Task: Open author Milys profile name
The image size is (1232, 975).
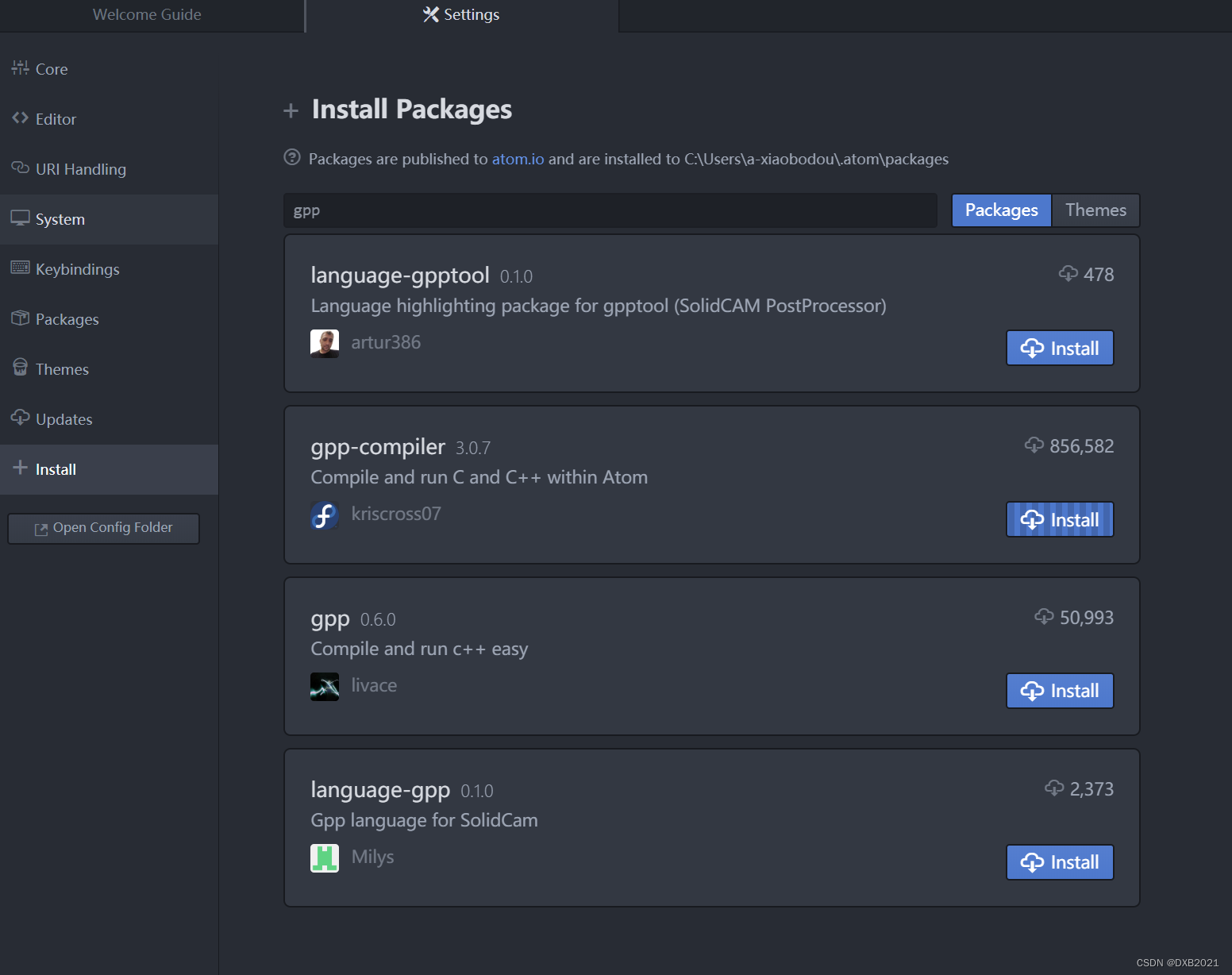Action: tap(372, 857)
